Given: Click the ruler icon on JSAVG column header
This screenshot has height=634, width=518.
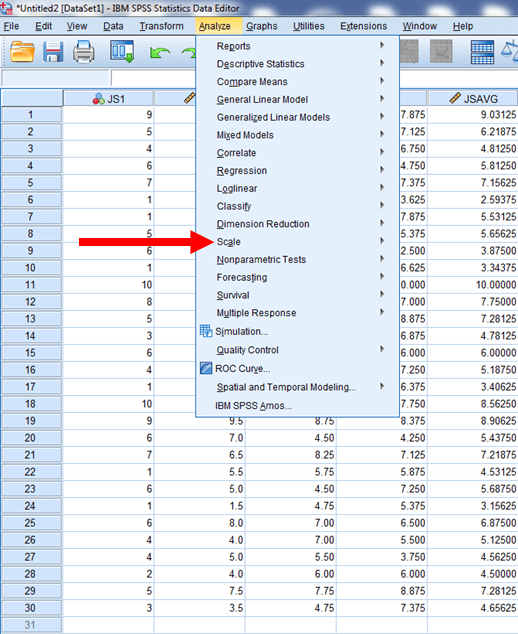Looking at the screenshot, I should 455,98.
